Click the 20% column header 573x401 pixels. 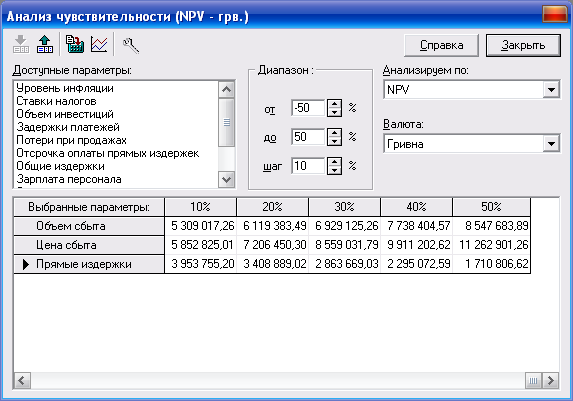pos(273,207)
